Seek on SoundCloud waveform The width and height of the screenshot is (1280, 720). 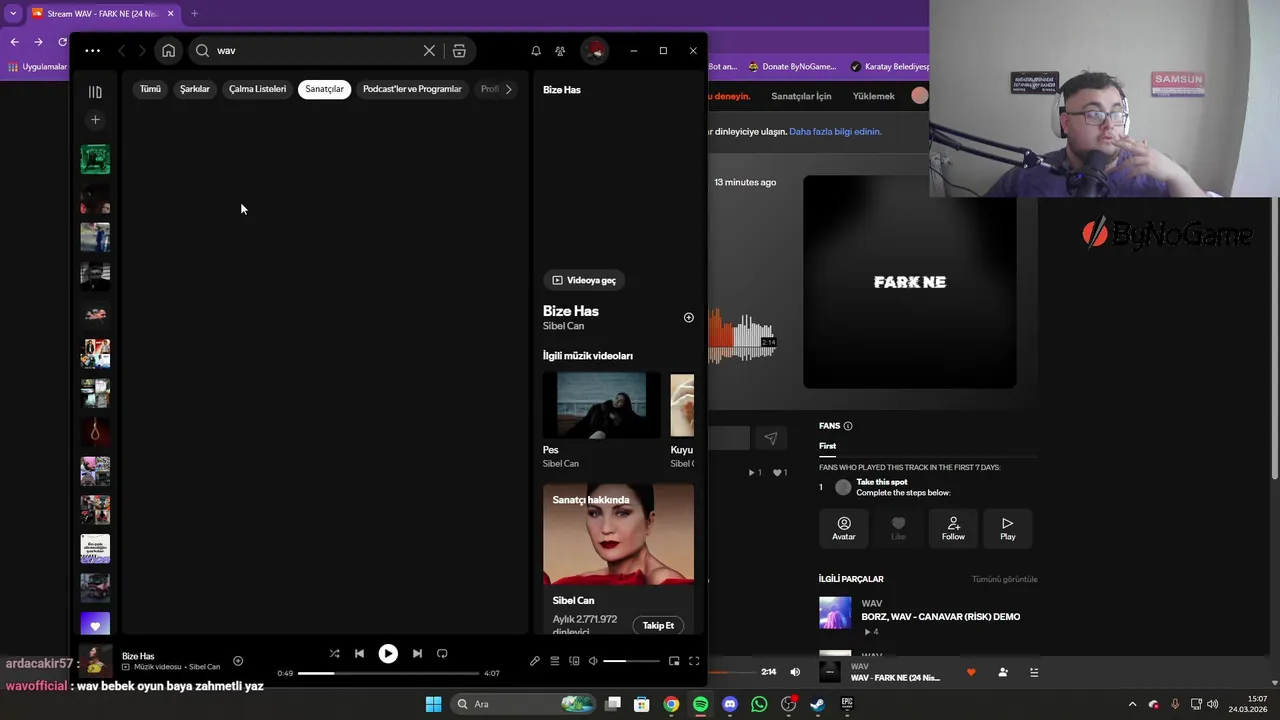[x=742, y=336]
